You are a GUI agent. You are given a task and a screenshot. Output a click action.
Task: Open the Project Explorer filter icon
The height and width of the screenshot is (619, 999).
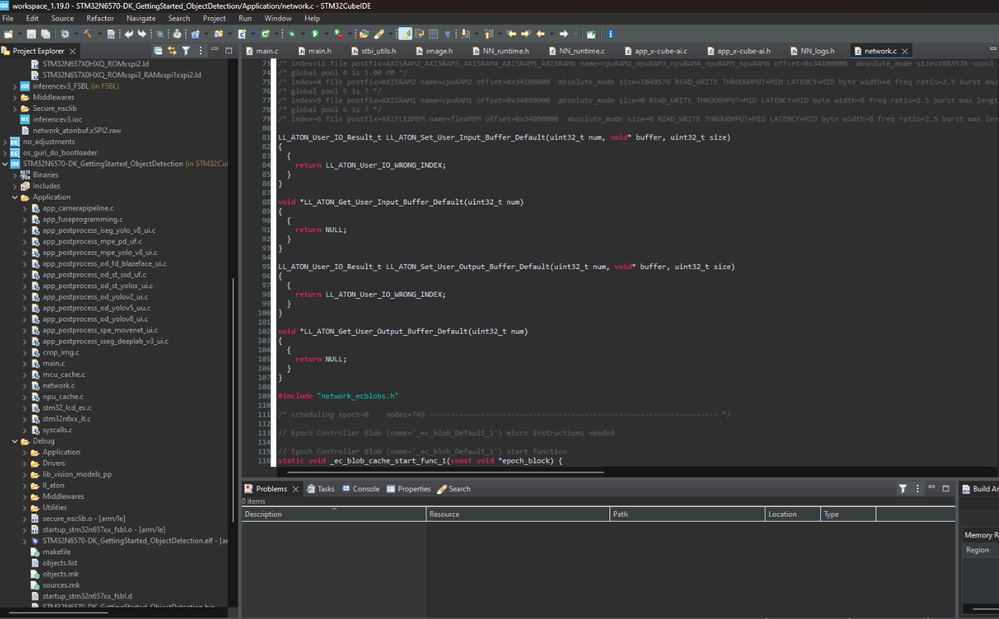click(186, 51)
